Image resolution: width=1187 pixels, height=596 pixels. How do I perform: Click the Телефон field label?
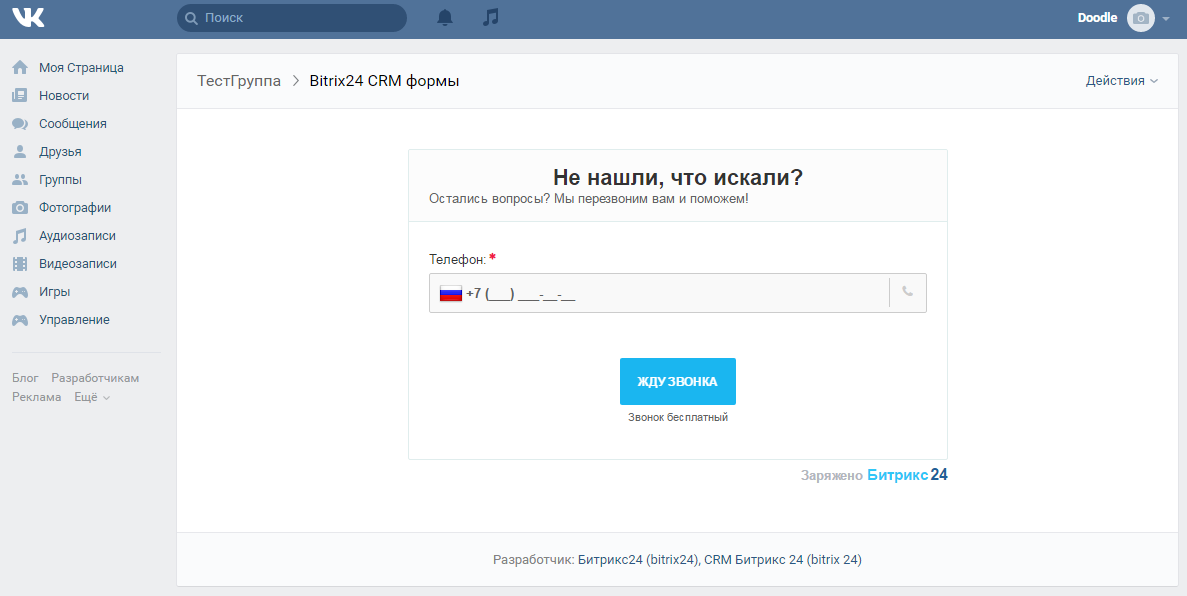(x=458, y=259)
